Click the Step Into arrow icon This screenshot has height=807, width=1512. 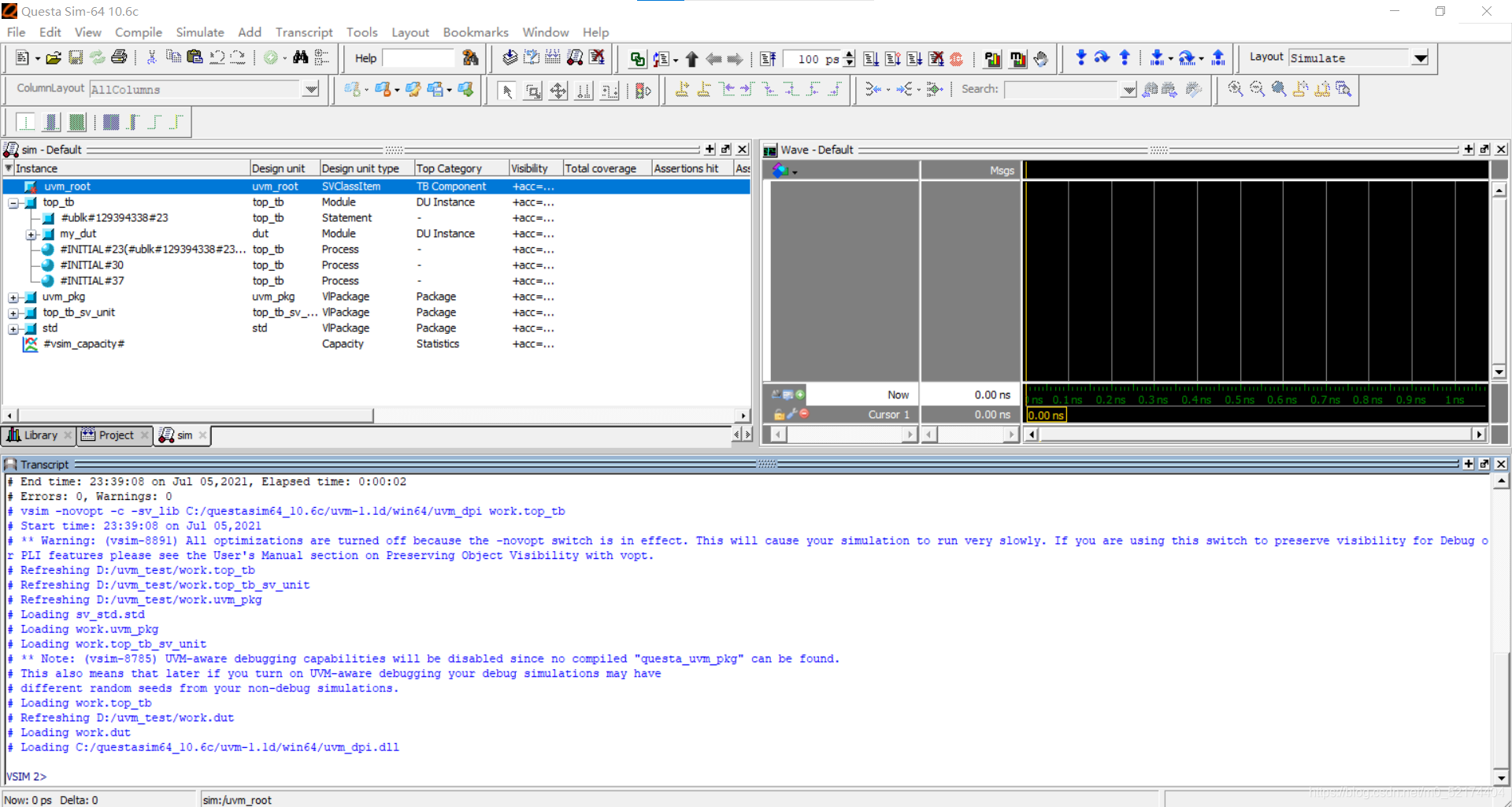click(1080, 57)
